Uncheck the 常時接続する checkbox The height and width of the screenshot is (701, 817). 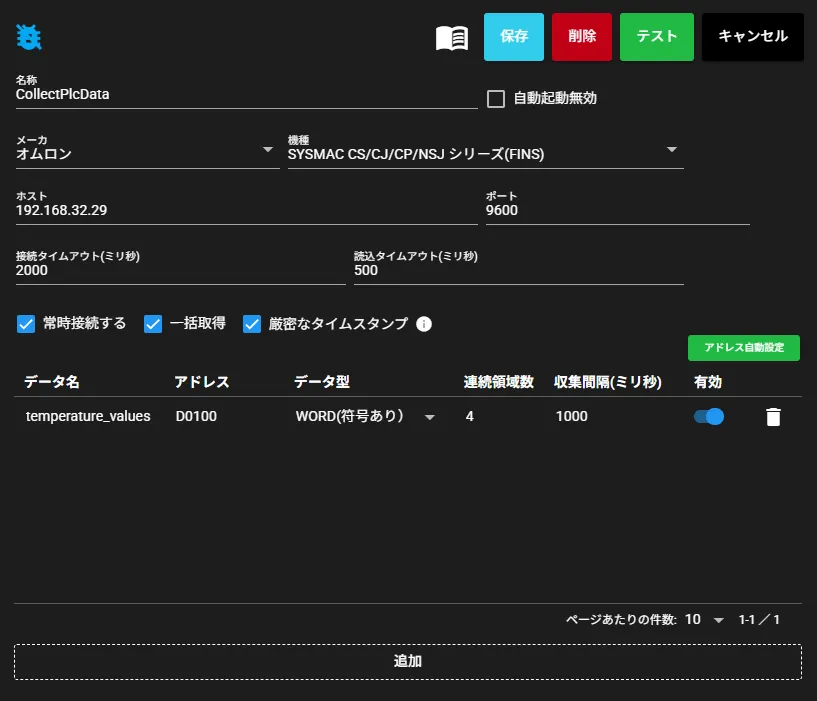[26, 324]
